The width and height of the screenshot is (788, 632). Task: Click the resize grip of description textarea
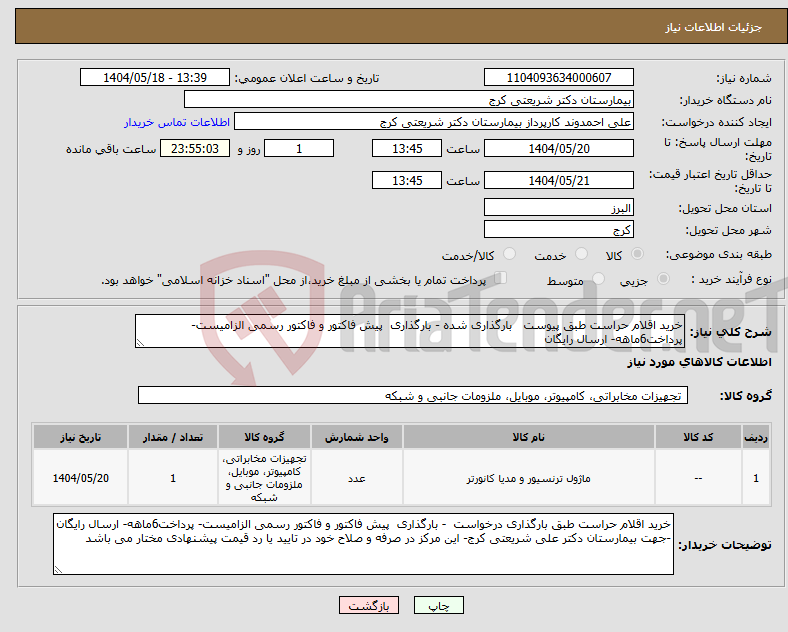(x=140, y=343)
